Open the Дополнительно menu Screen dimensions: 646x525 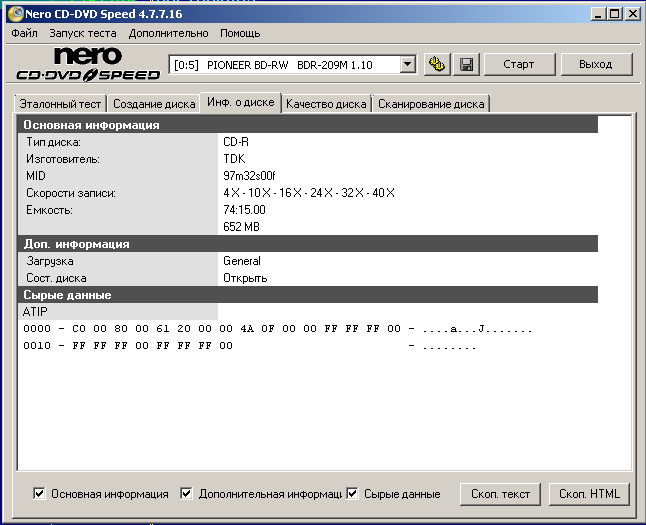click(168, 33)
